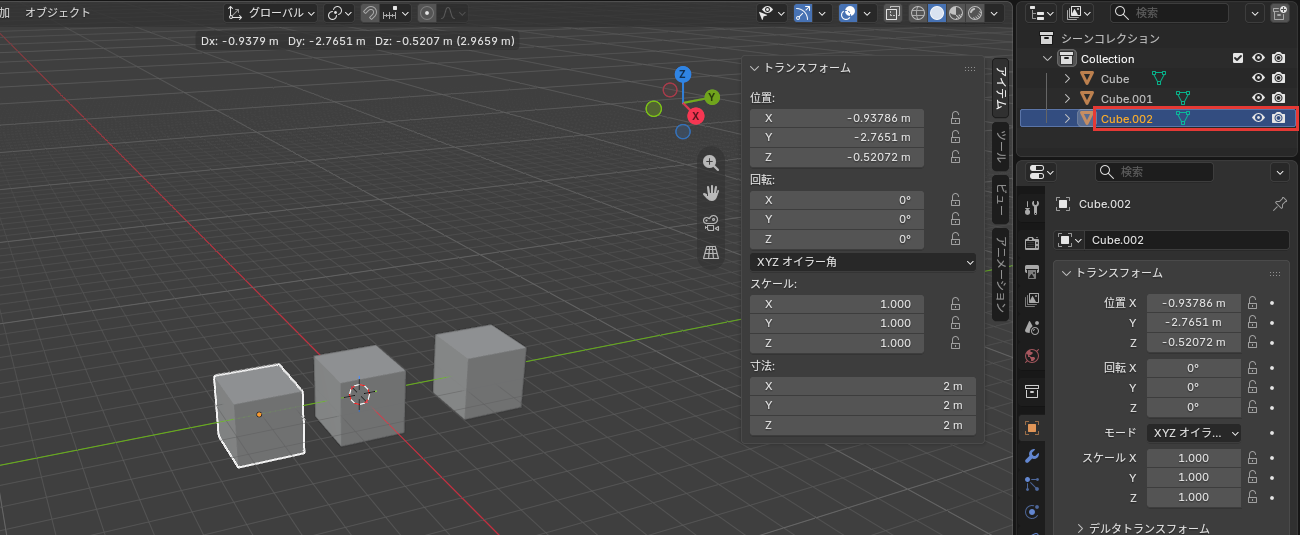
Task: Collapse the Collection in outliner
Action: pos(1047,59)
